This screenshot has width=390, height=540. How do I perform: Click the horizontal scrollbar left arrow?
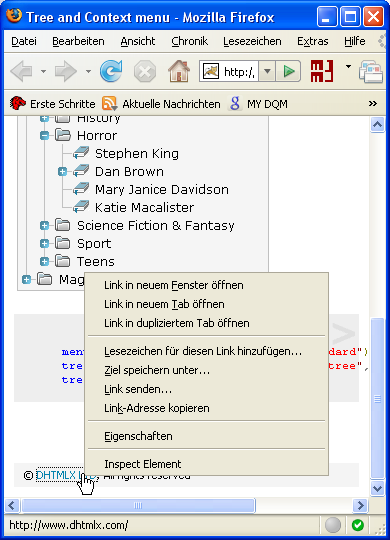click(x=12, y=506)
